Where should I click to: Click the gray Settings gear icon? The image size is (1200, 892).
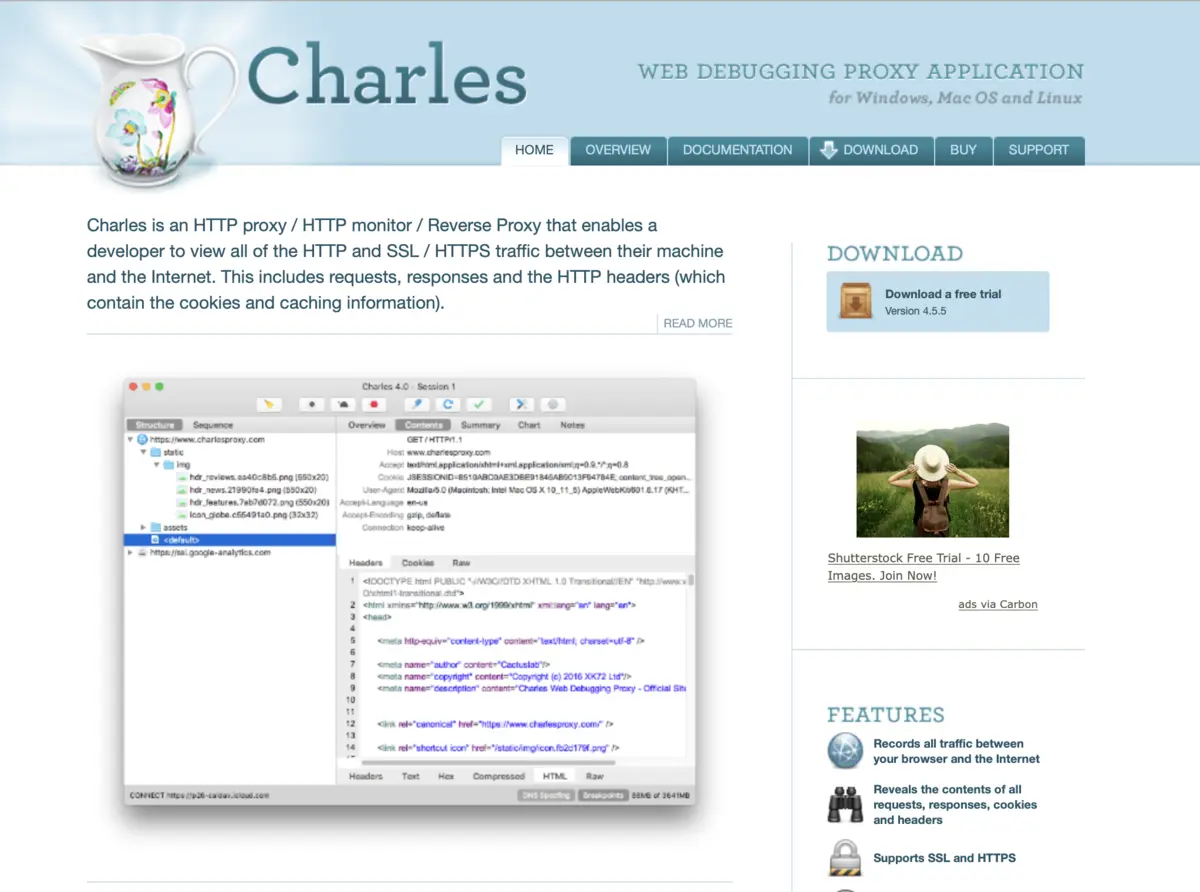(x=553, y=405)
